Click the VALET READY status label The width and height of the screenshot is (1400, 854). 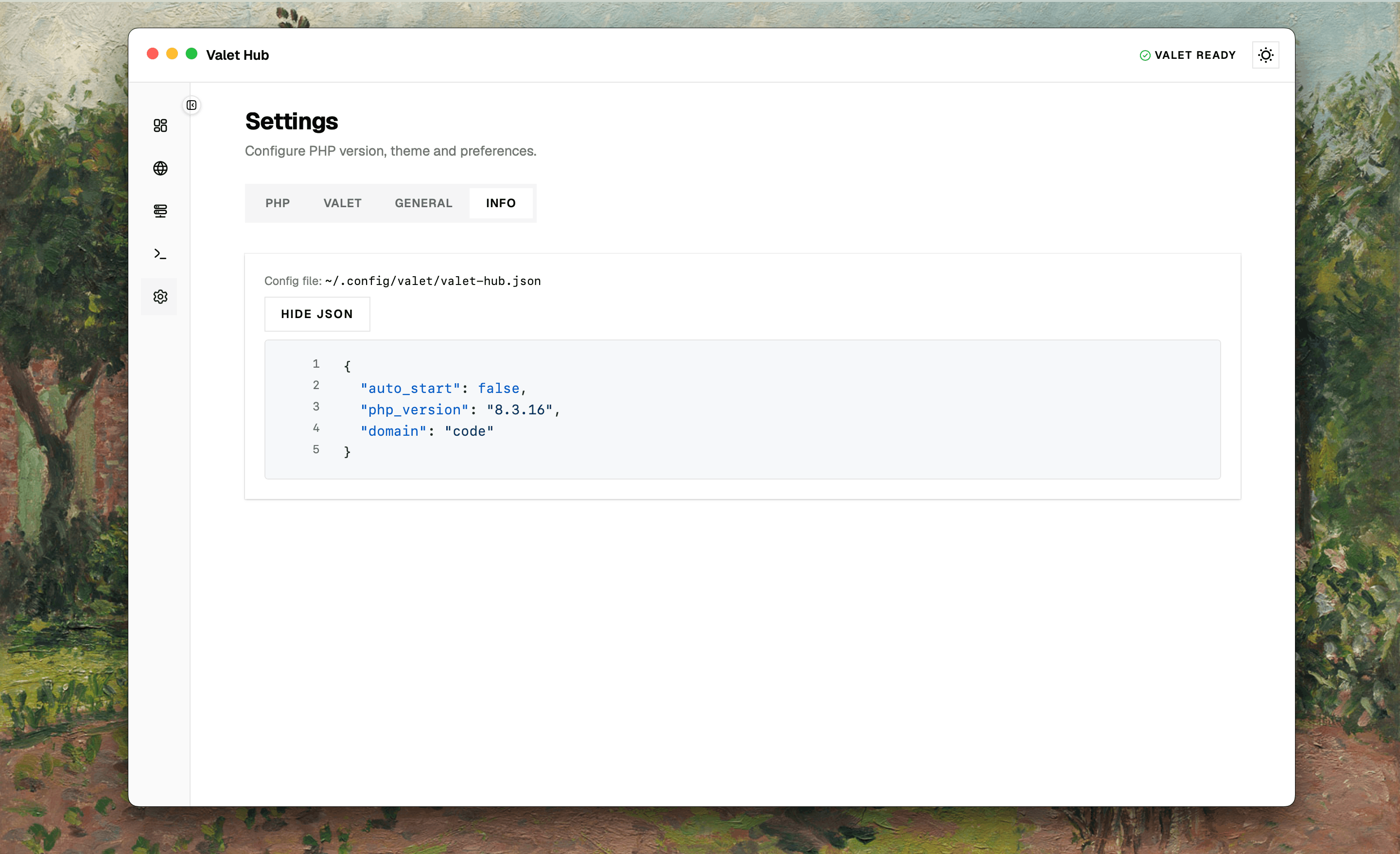[1195, 55]
